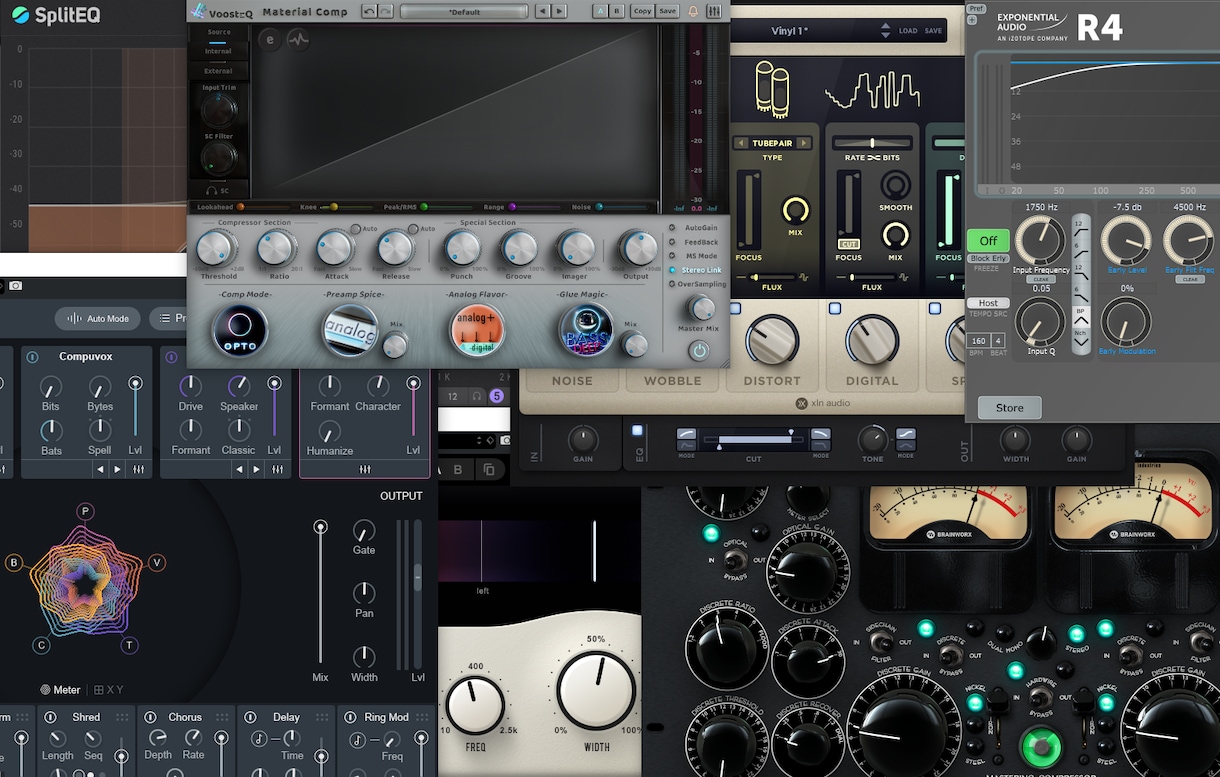Screen dimensions: 1220x777
Task: Select OPTO comp mode badge
Action: (240, 330)
